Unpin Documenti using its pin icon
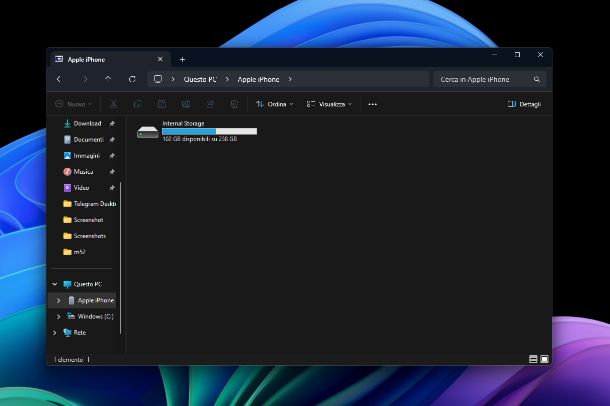The image size is (610, 406). point(112,140)
